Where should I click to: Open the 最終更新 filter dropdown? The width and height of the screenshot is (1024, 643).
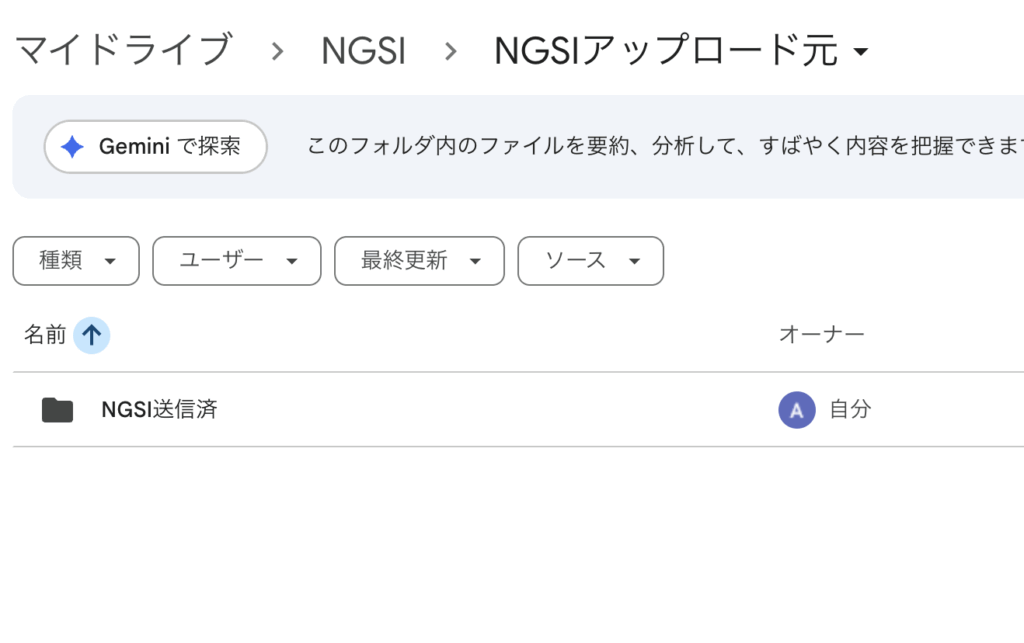pos(419,261)
